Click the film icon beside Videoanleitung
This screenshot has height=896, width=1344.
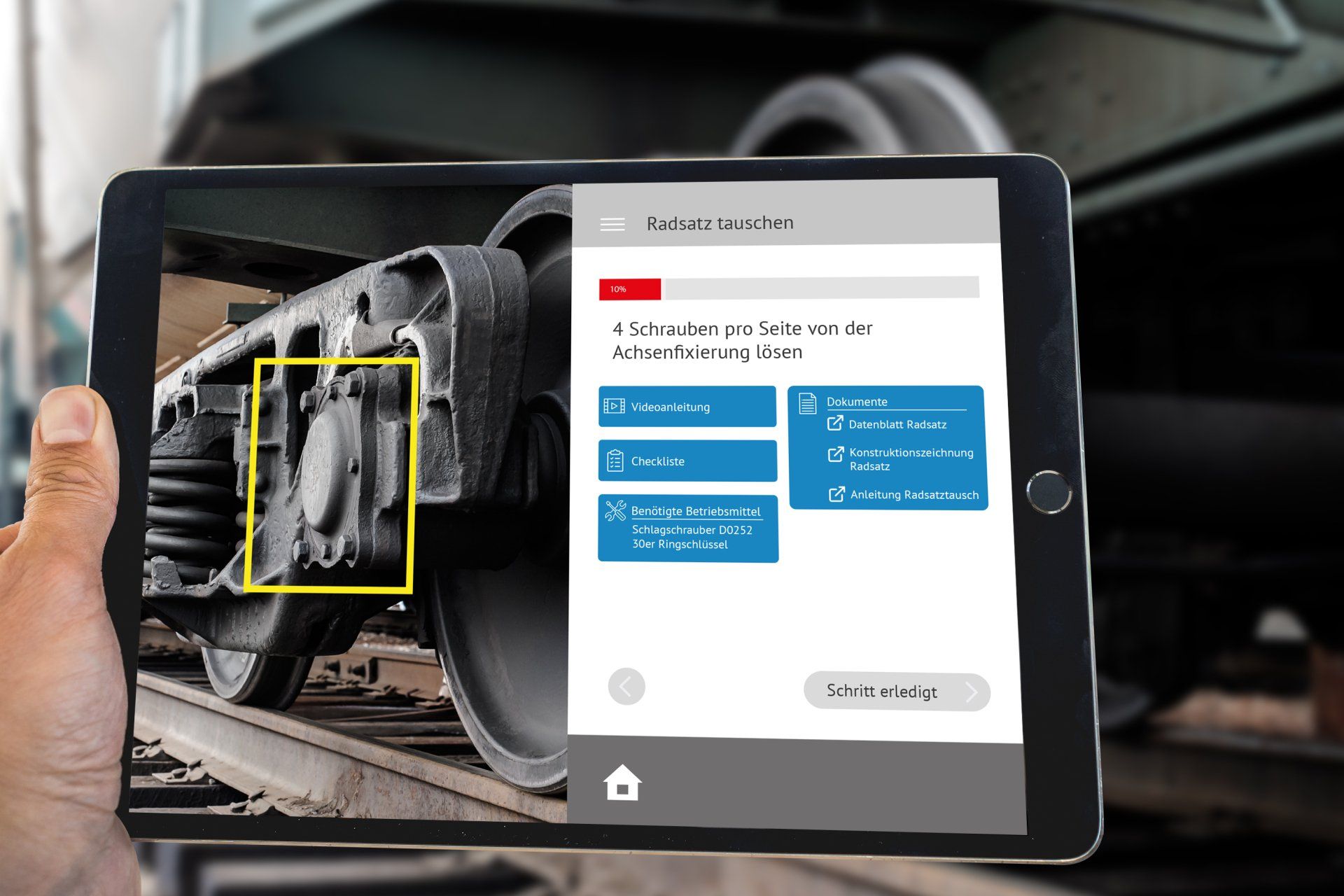614,406
